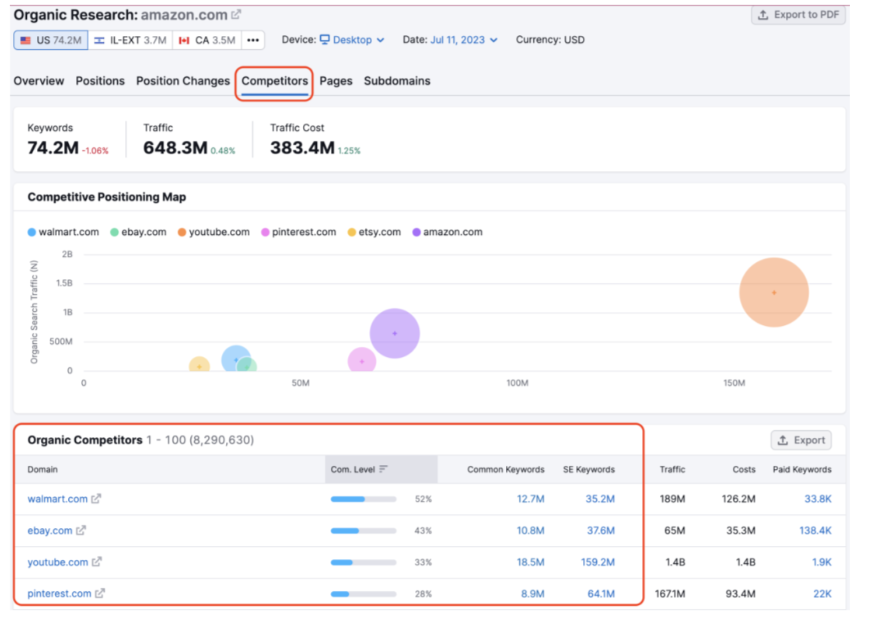The width and height of the screenshot is (871, 620).
Task: Click walmart.com common keywords 12.7M
Action: coord(530,499)
